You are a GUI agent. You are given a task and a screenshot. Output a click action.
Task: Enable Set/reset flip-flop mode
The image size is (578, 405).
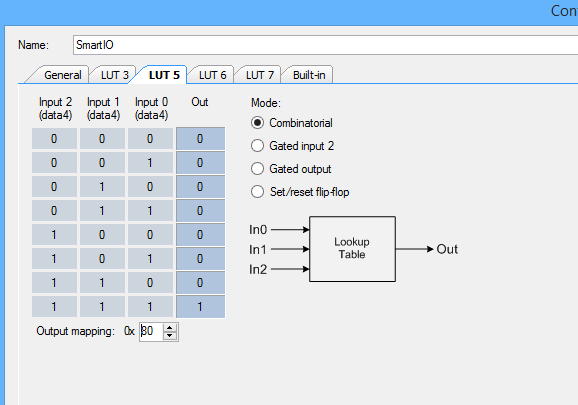[257, 192]
